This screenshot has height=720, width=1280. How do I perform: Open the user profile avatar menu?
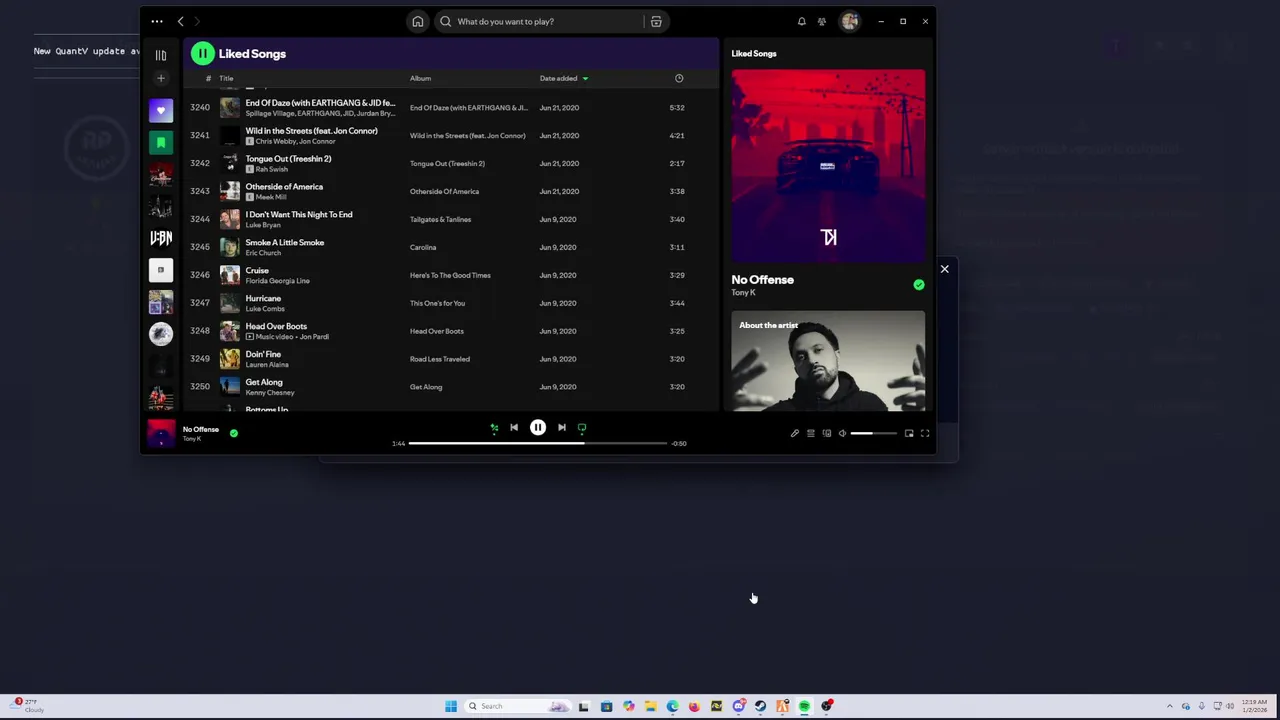pos(849,21)
